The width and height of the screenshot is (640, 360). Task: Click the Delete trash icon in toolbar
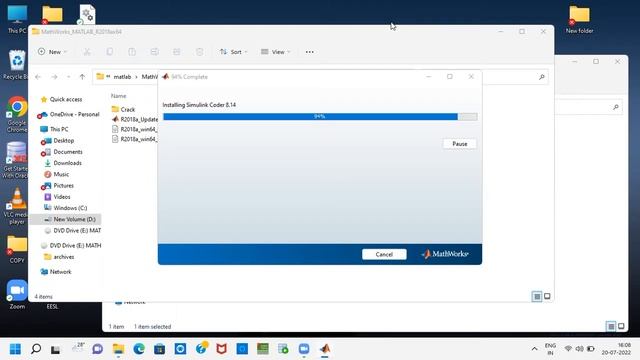[199, 52]
